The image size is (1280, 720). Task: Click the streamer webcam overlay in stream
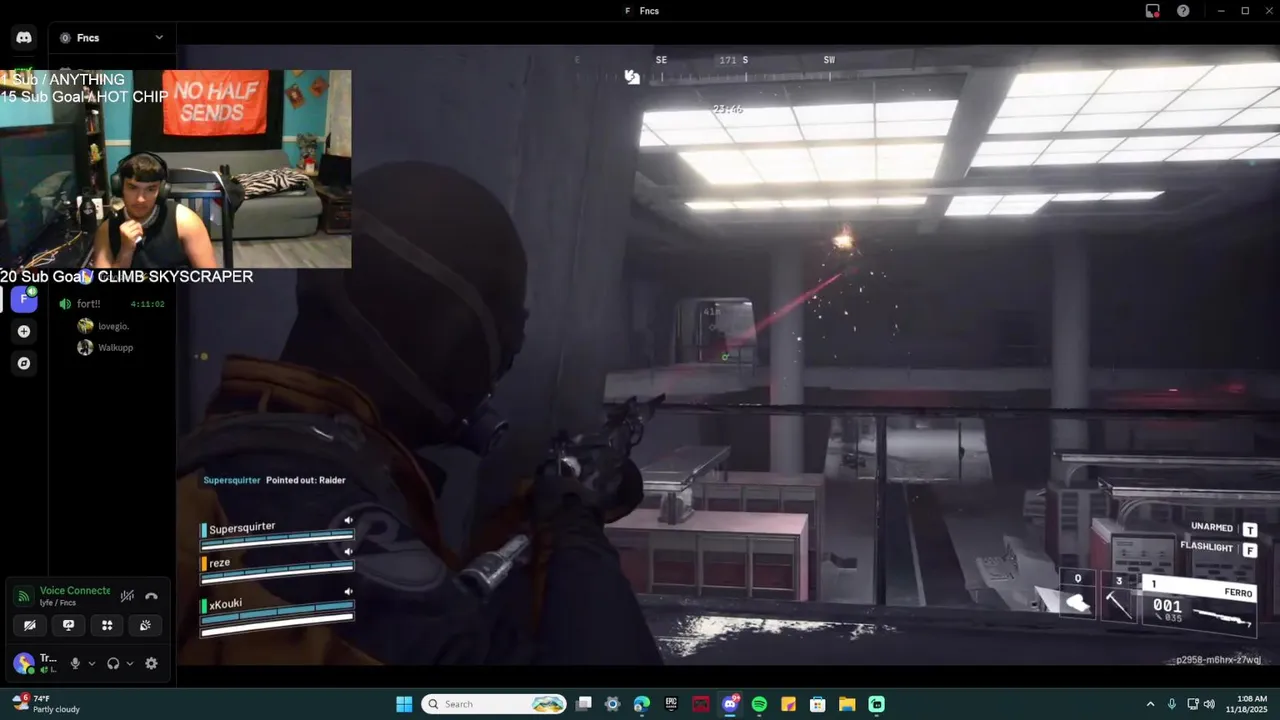[176, 169]
